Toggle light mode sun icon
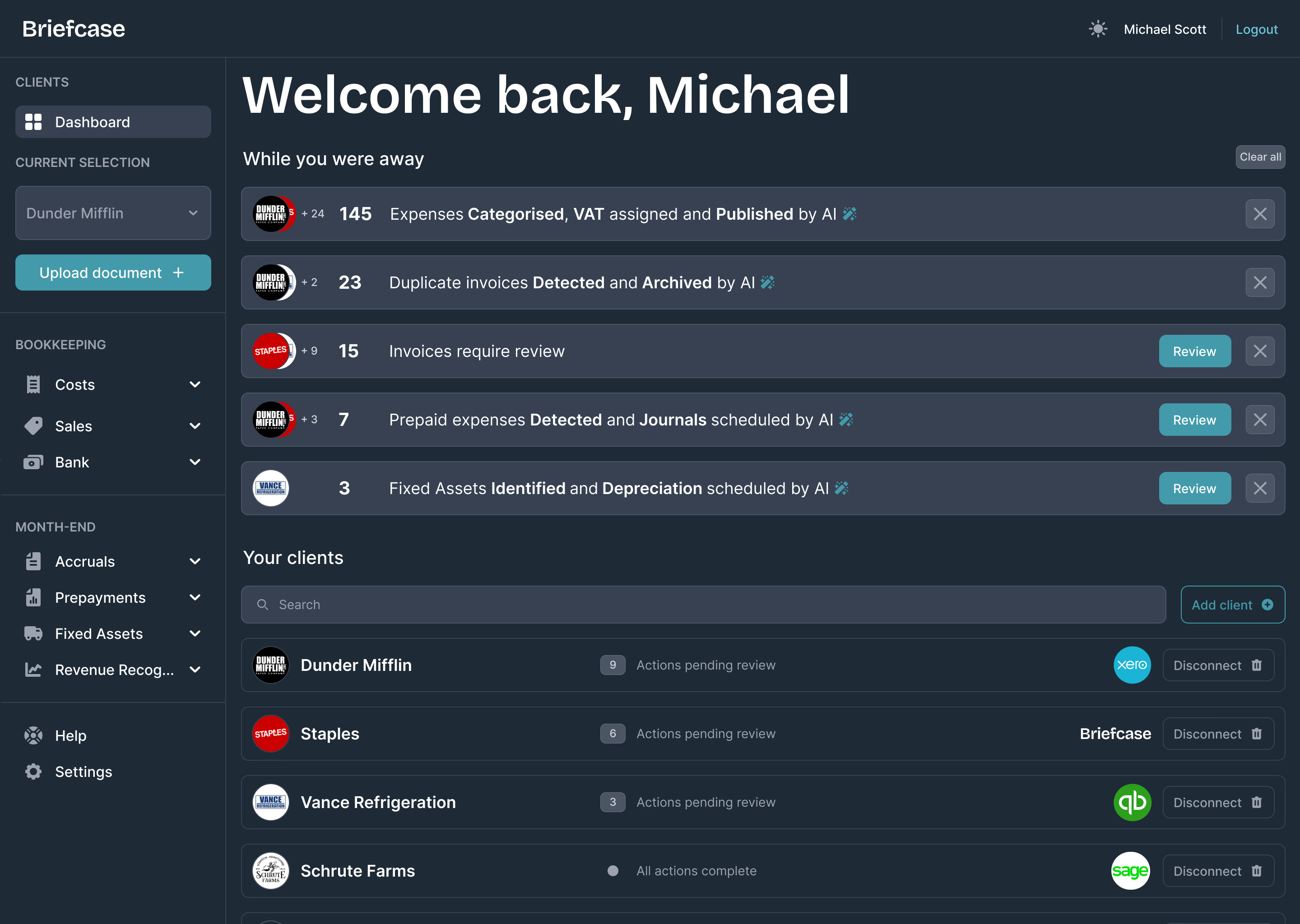 (1097, 29)
